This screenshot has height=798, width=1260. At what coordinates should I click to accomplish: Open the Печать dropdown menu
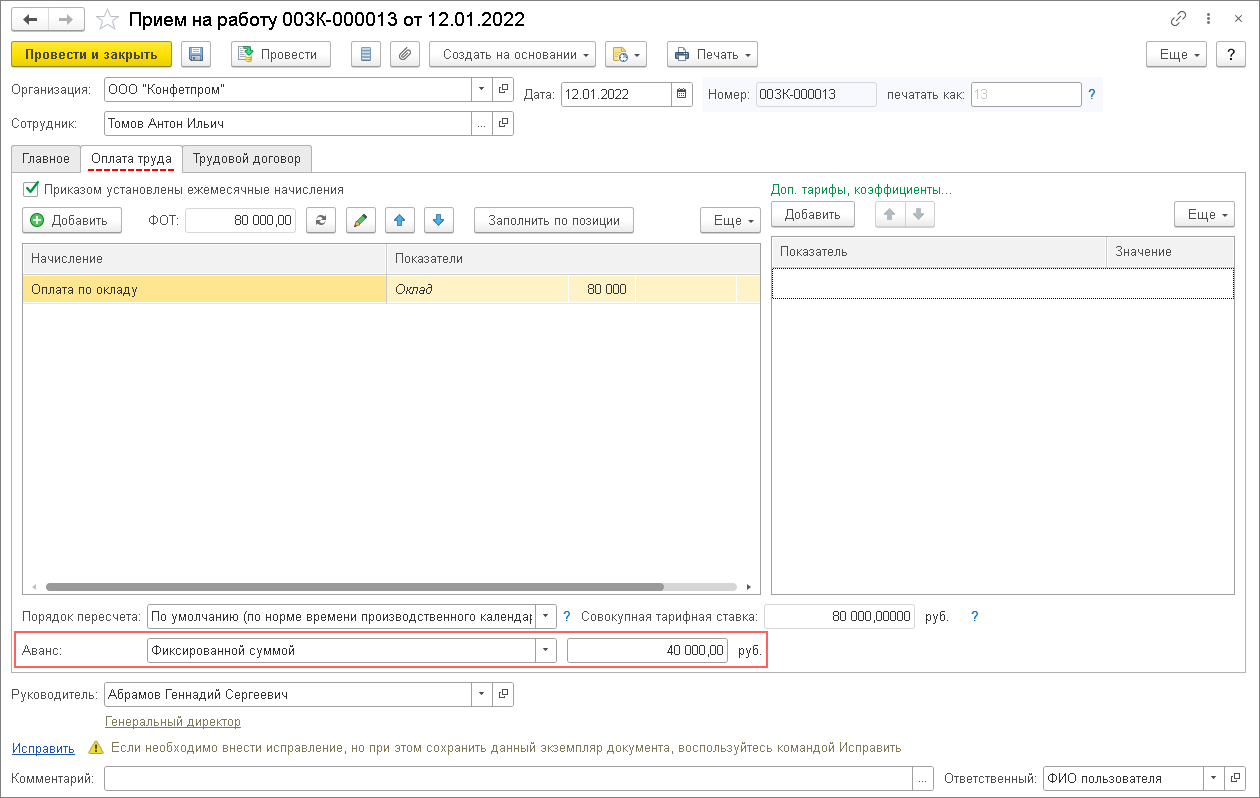[x=712, y=54]
